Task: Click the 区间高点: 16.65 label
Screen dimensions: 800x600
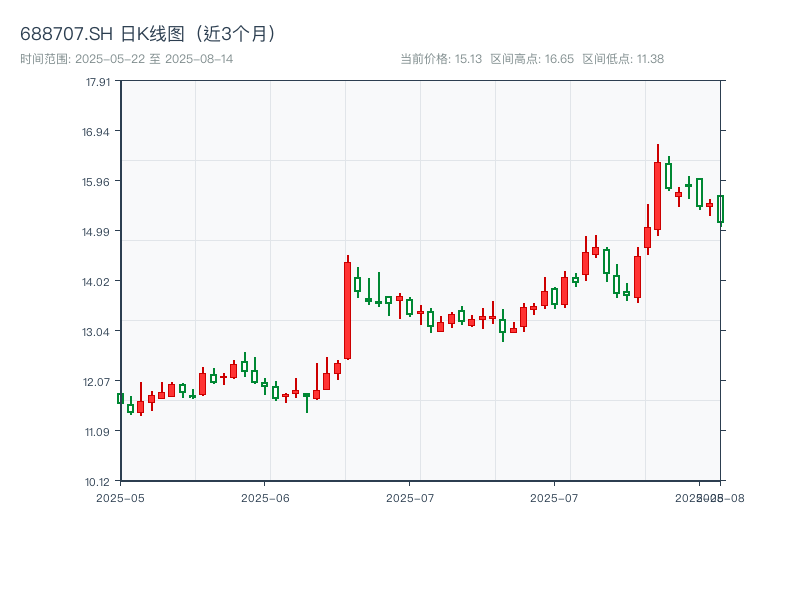Action: [532, 59]
